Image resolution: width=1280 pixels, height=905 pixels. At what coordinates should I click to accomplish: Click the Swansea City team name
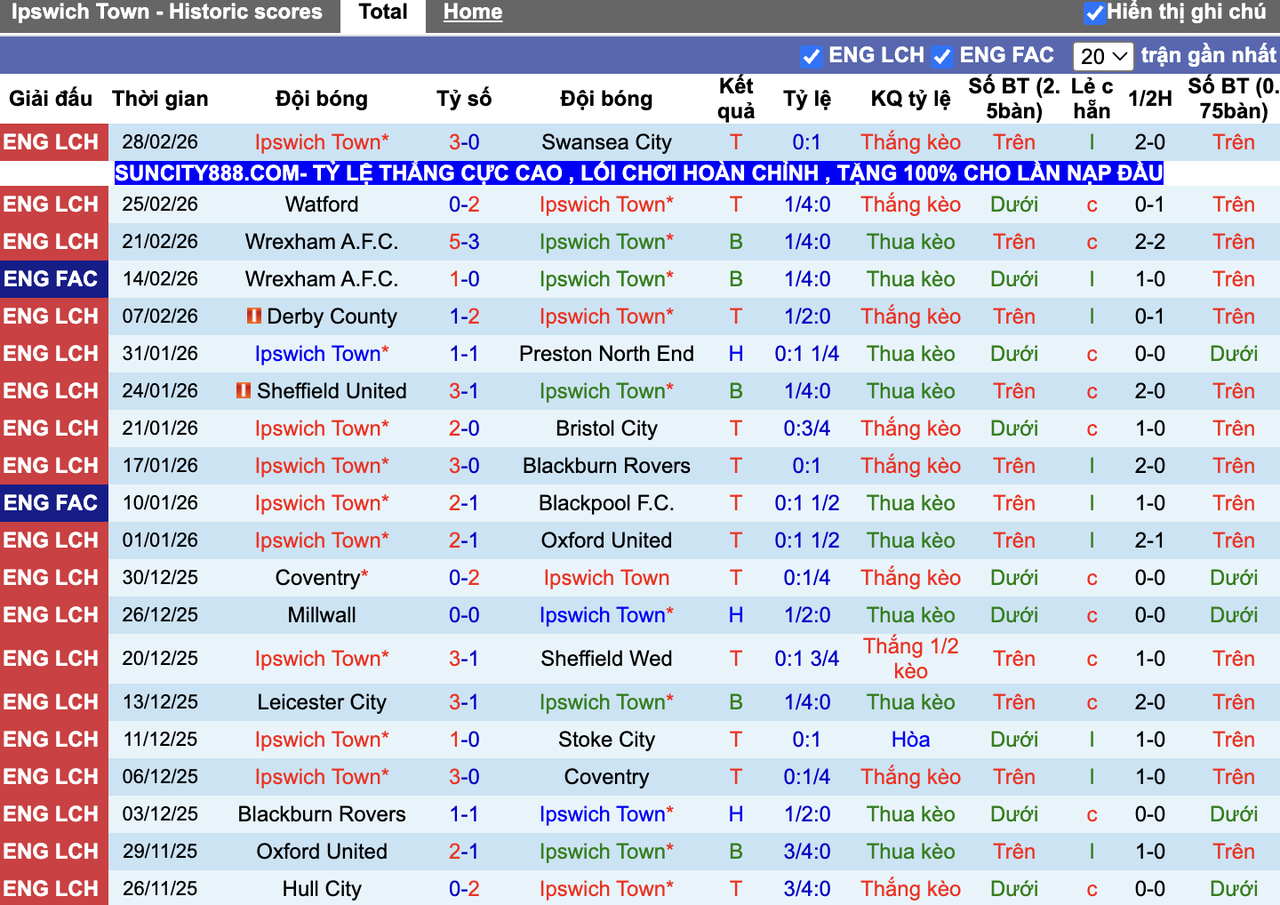click(x=606, y=142)
